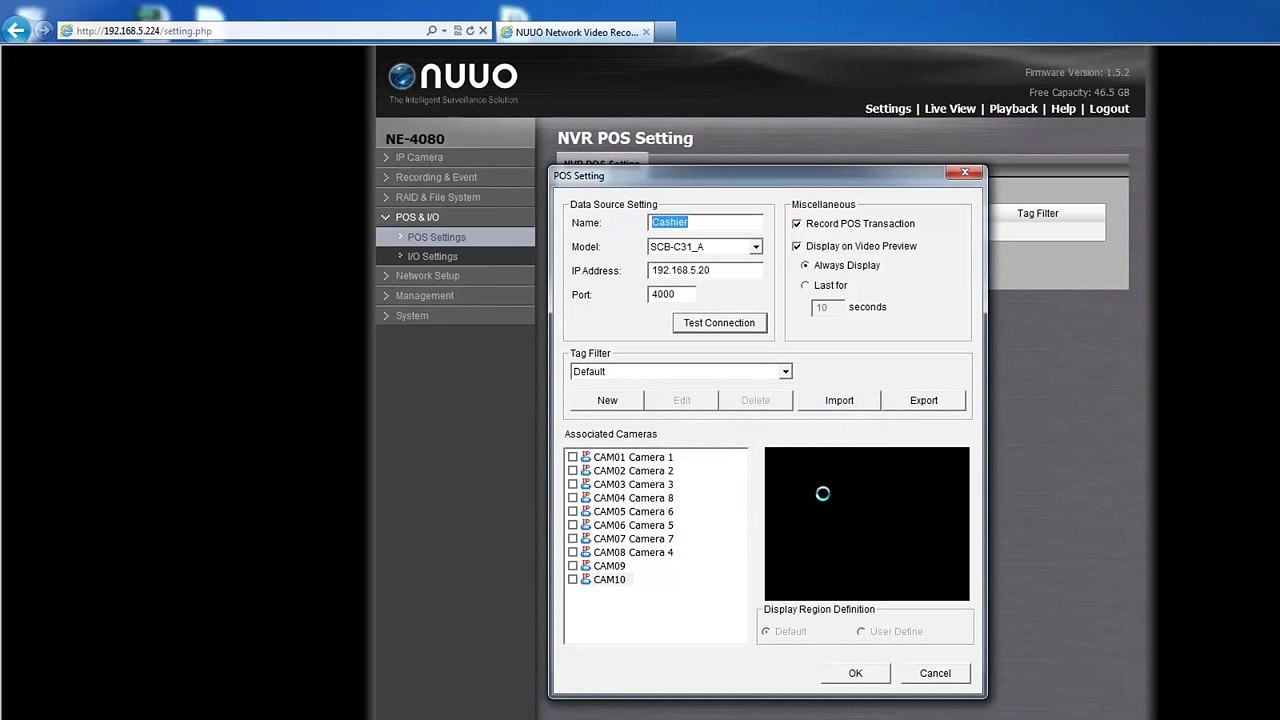
Task: Click New under Tag Filter
Action: click(607, 401)
